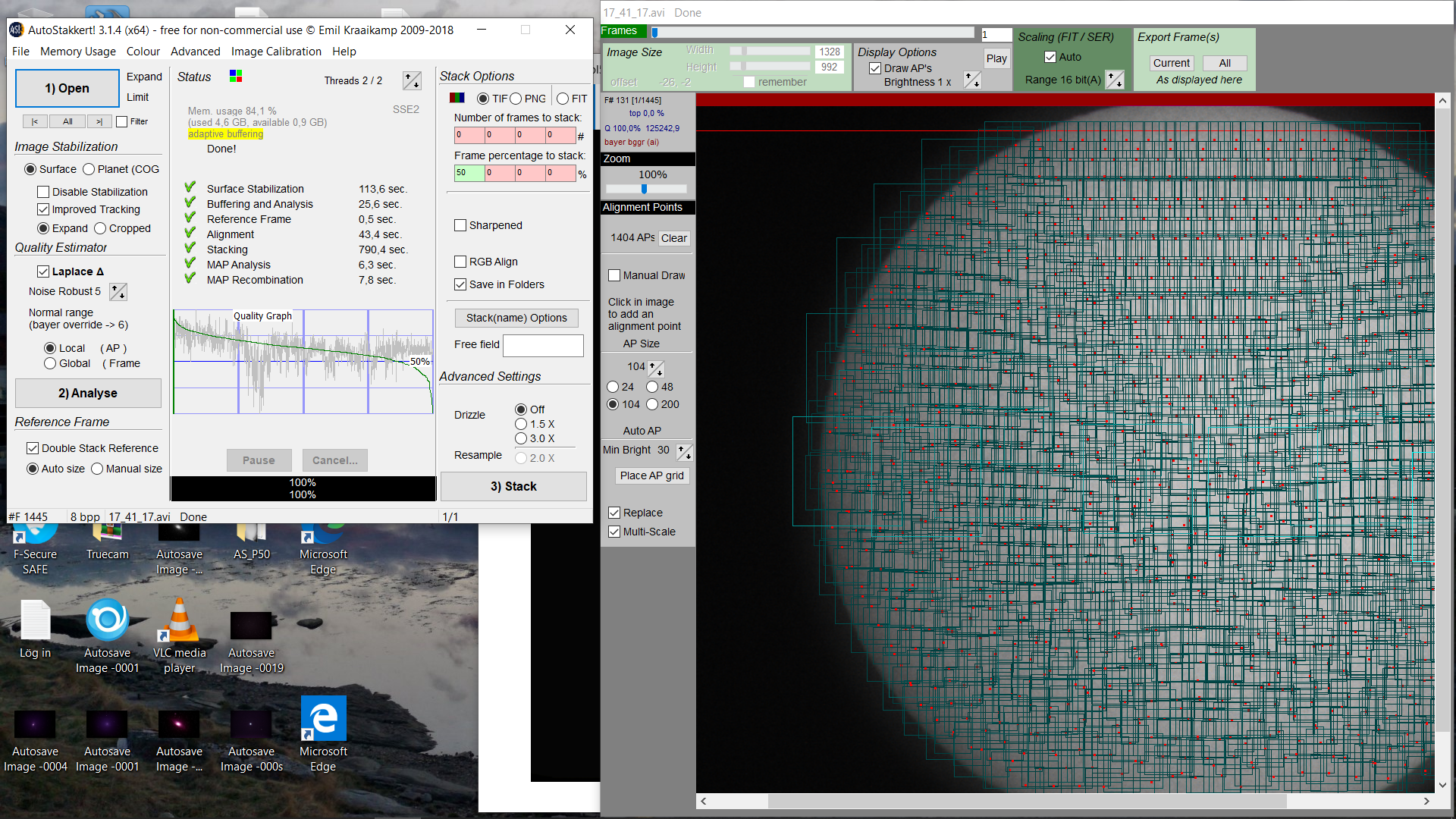Click the RGB channel bars icon in Stack Options
The height and width of the screenshot is (819, 1456).
457,99
